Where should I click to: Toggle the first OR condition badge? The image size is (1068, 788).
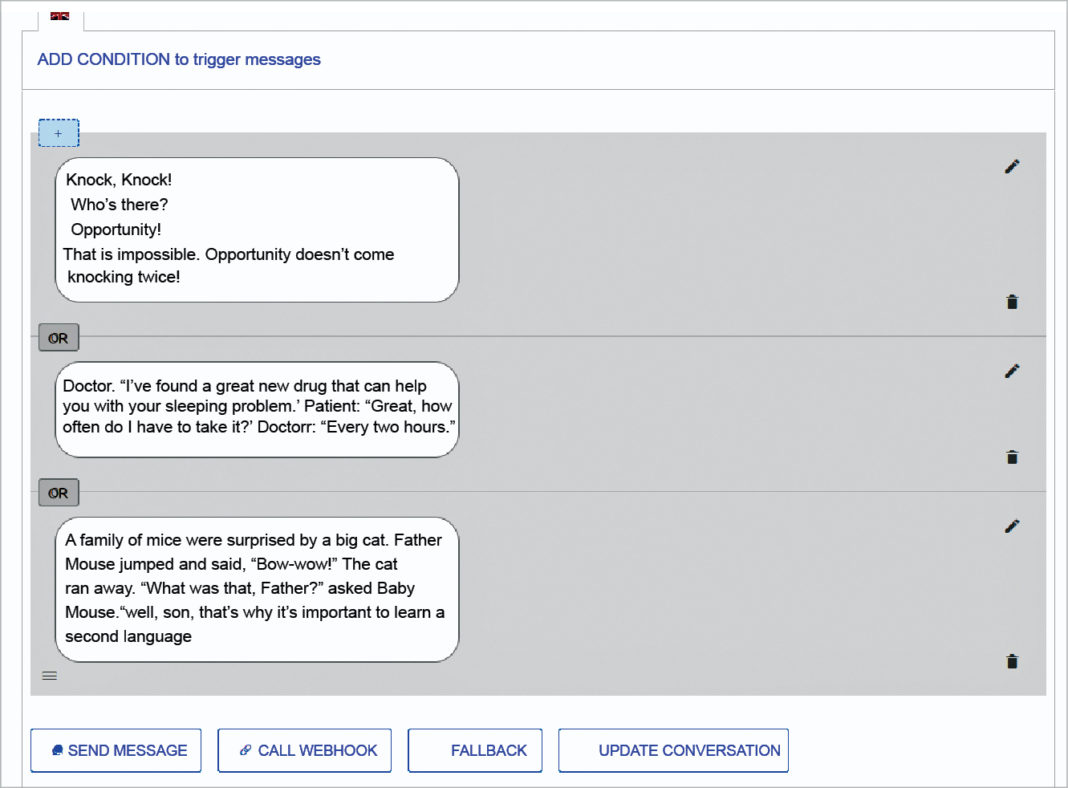pos(57,337)
